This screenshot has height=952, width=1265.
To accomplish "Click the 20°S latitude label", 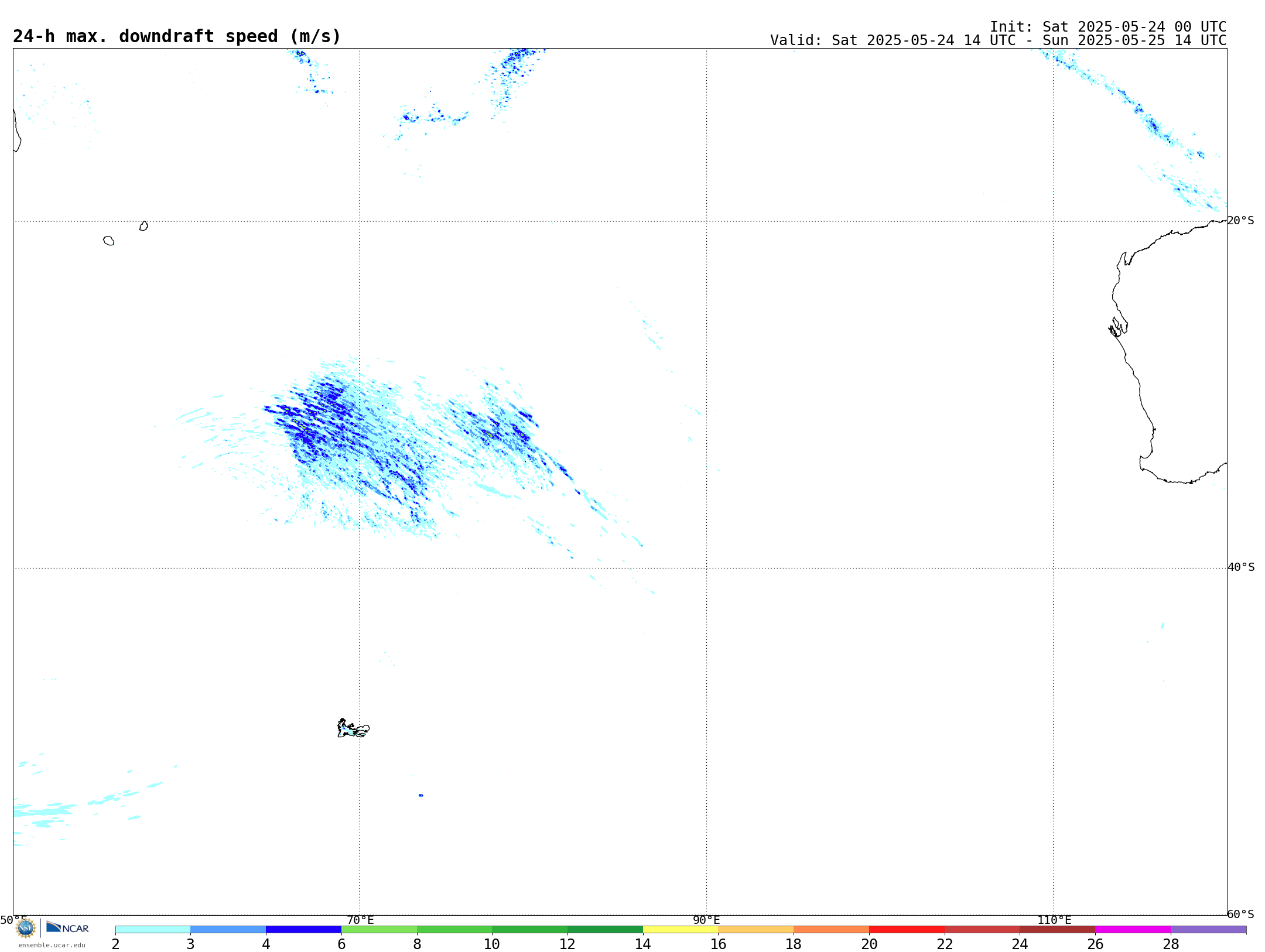I will (1240, 221).
